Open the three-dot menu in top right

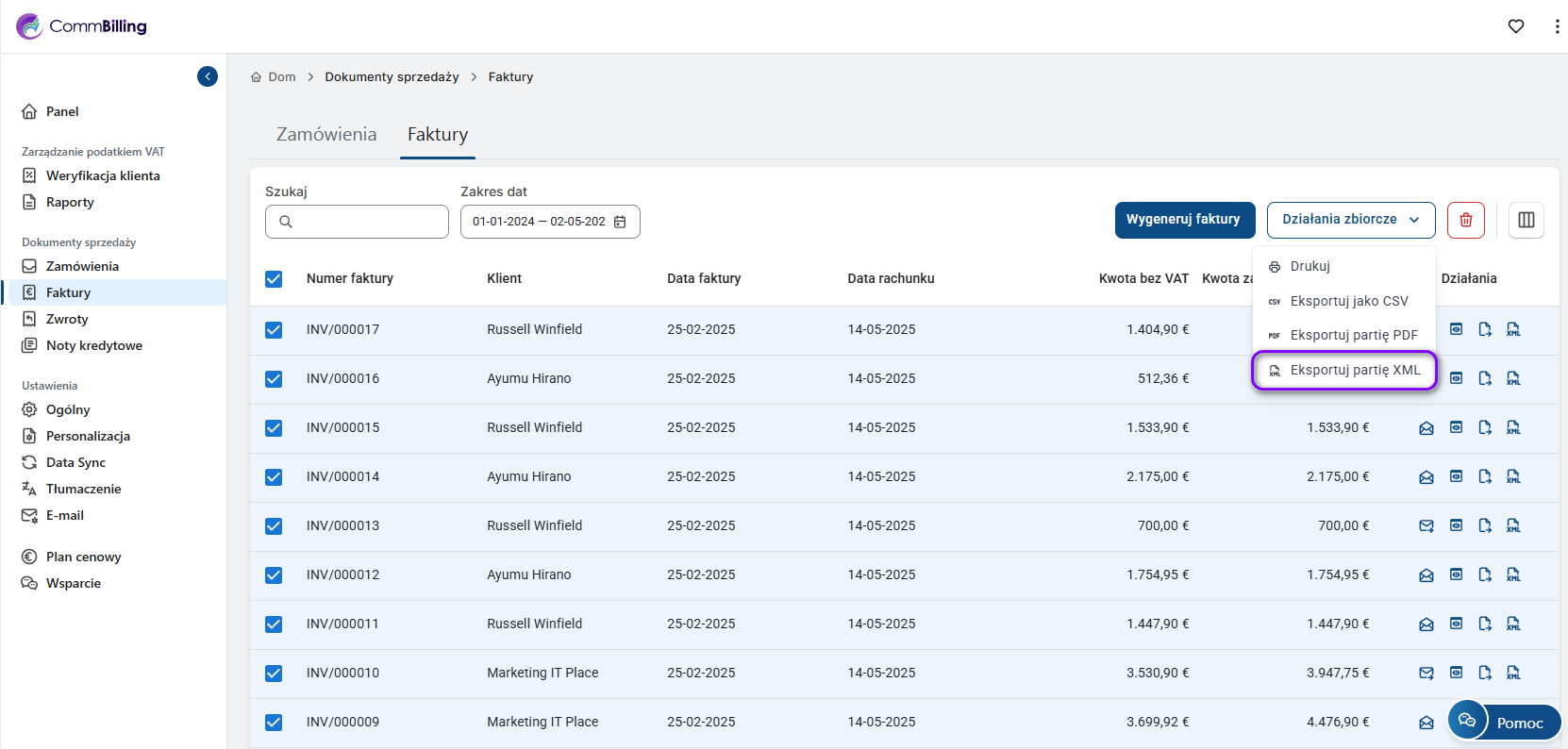tap(1556, 26)
